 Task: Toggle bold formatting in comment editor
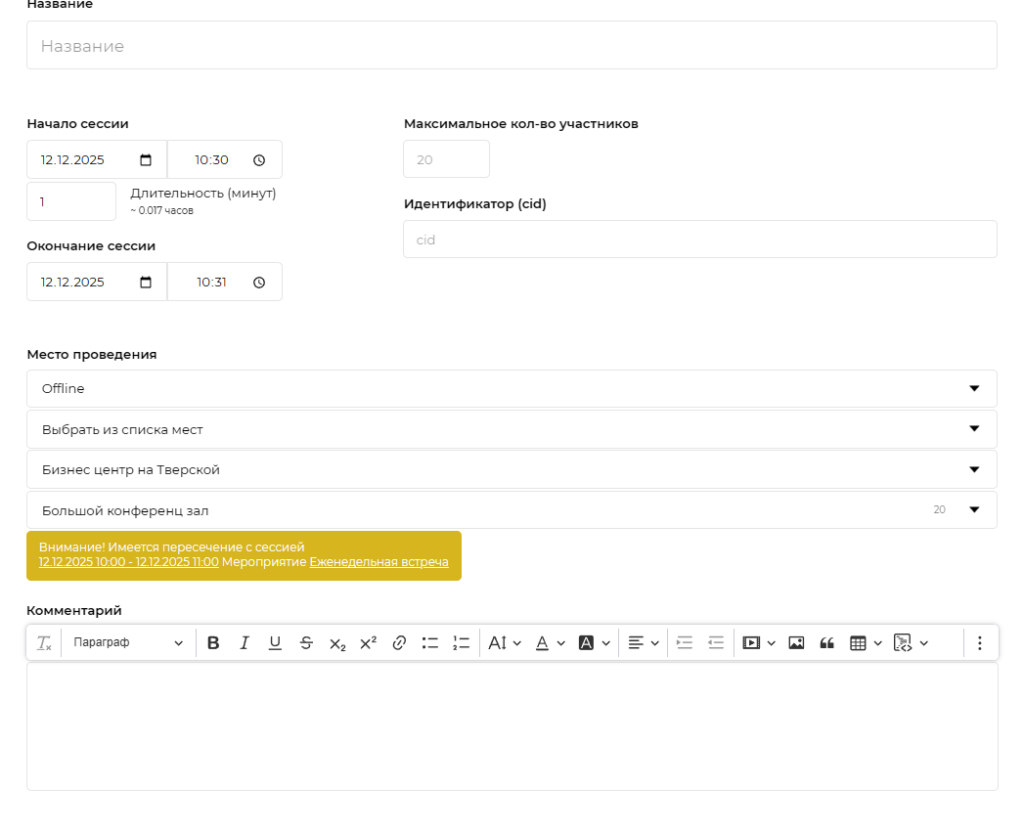click(213, 643)
